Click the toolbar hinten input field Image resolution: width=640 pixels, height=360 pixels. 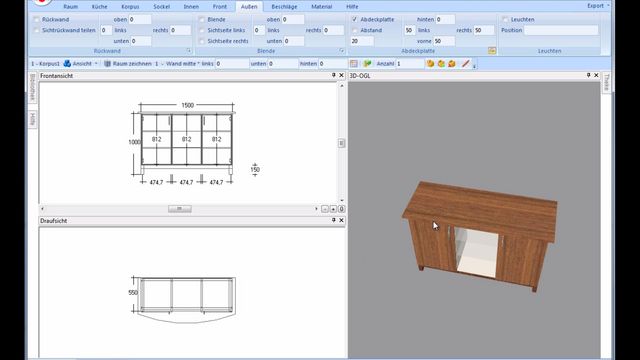click(x=332, y=64)
